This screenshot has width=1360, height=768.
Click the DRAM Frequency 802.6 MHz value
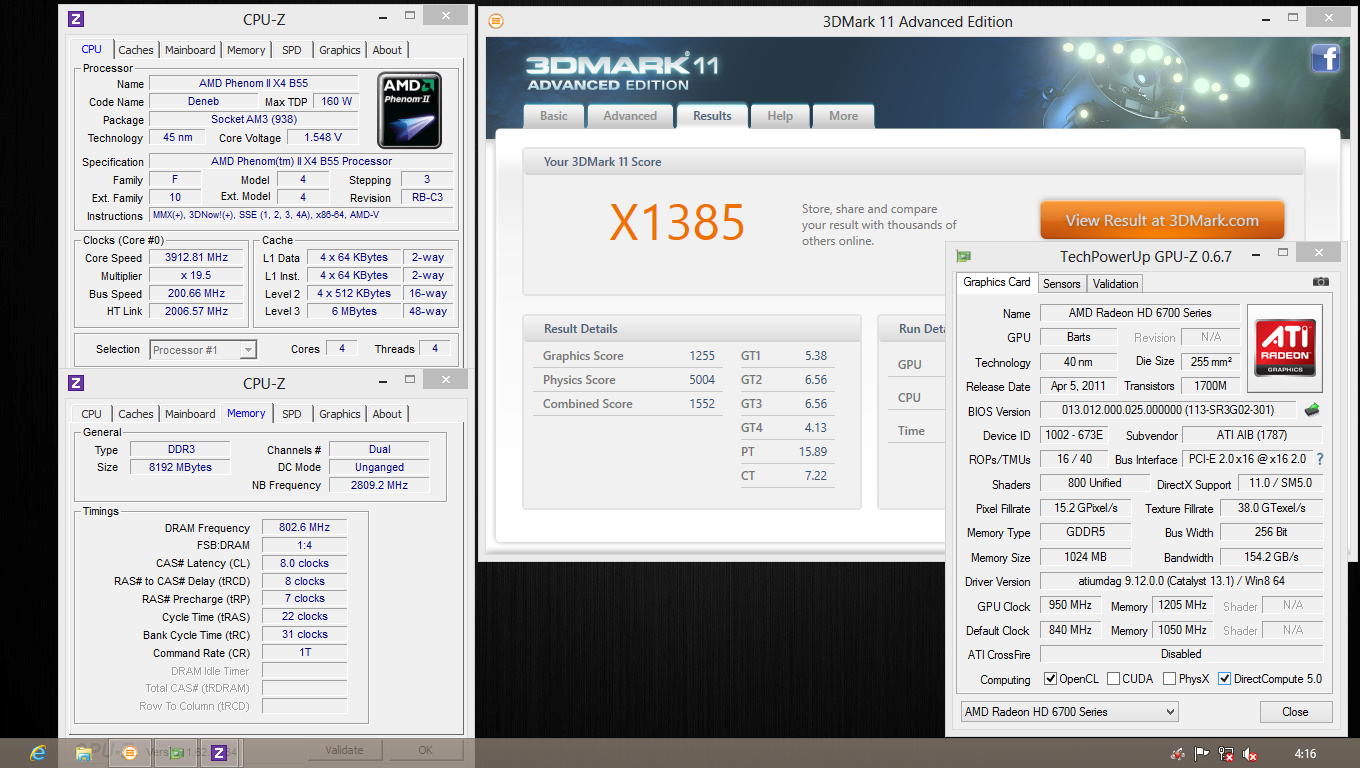click(x=304, y=527)
